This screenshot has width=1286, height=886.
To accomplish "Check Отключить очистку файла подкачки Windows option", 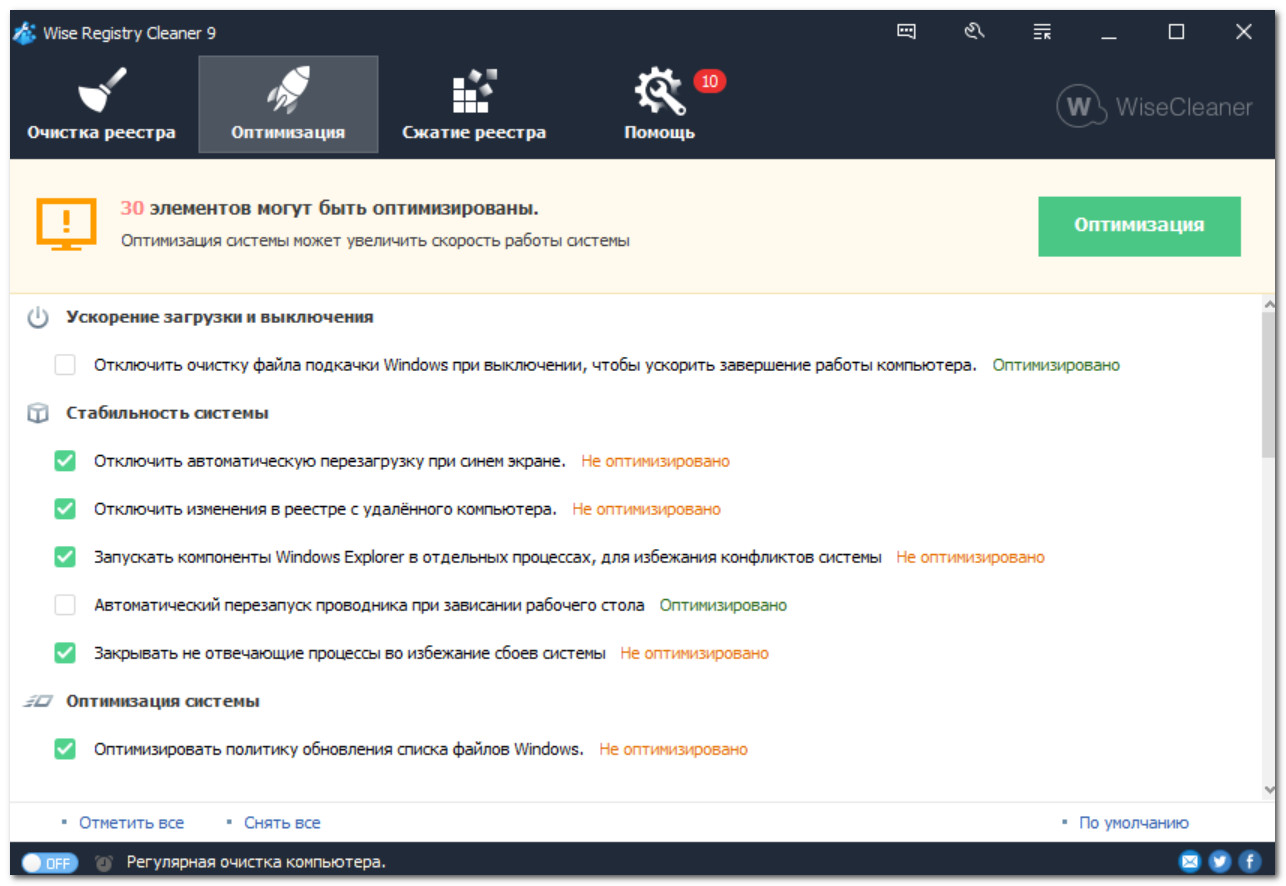I will coord(65,365).
